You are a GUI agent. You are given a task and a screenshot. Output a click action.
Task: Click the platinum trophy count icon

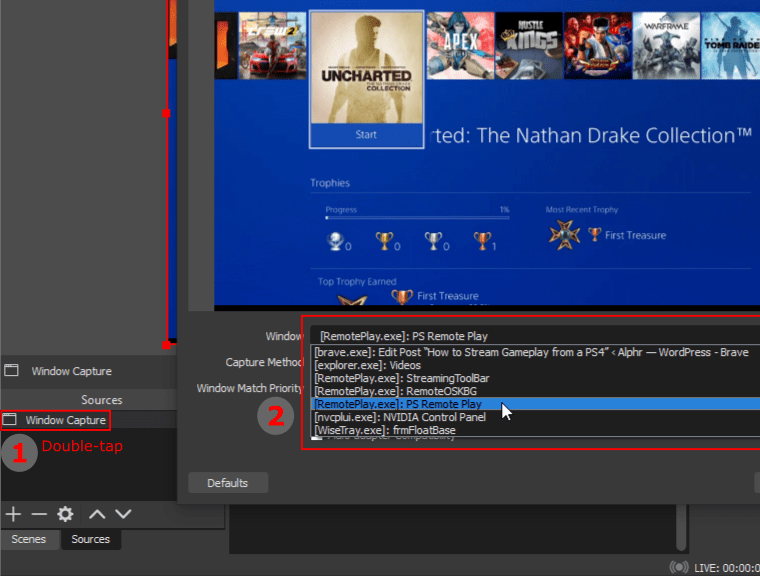pos(335,241)
